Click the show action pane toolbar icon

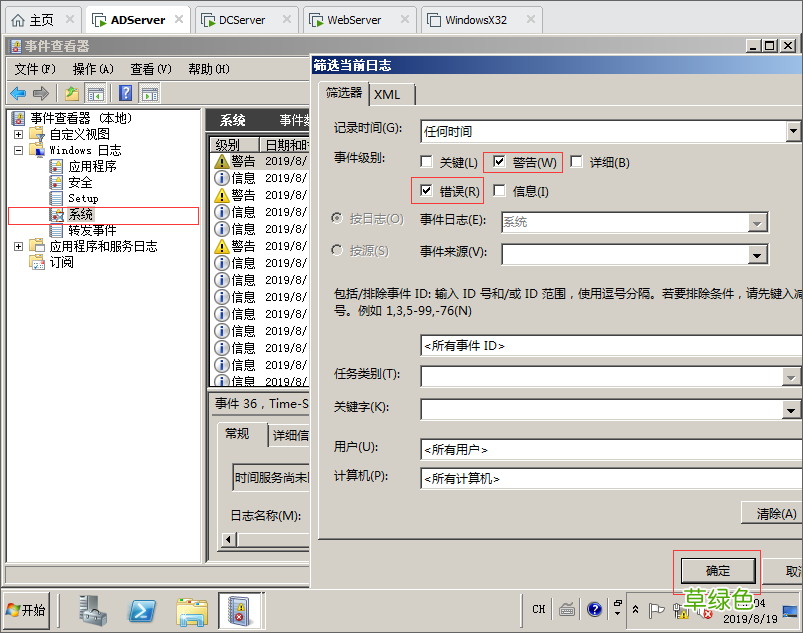click(x=148, y=93)
